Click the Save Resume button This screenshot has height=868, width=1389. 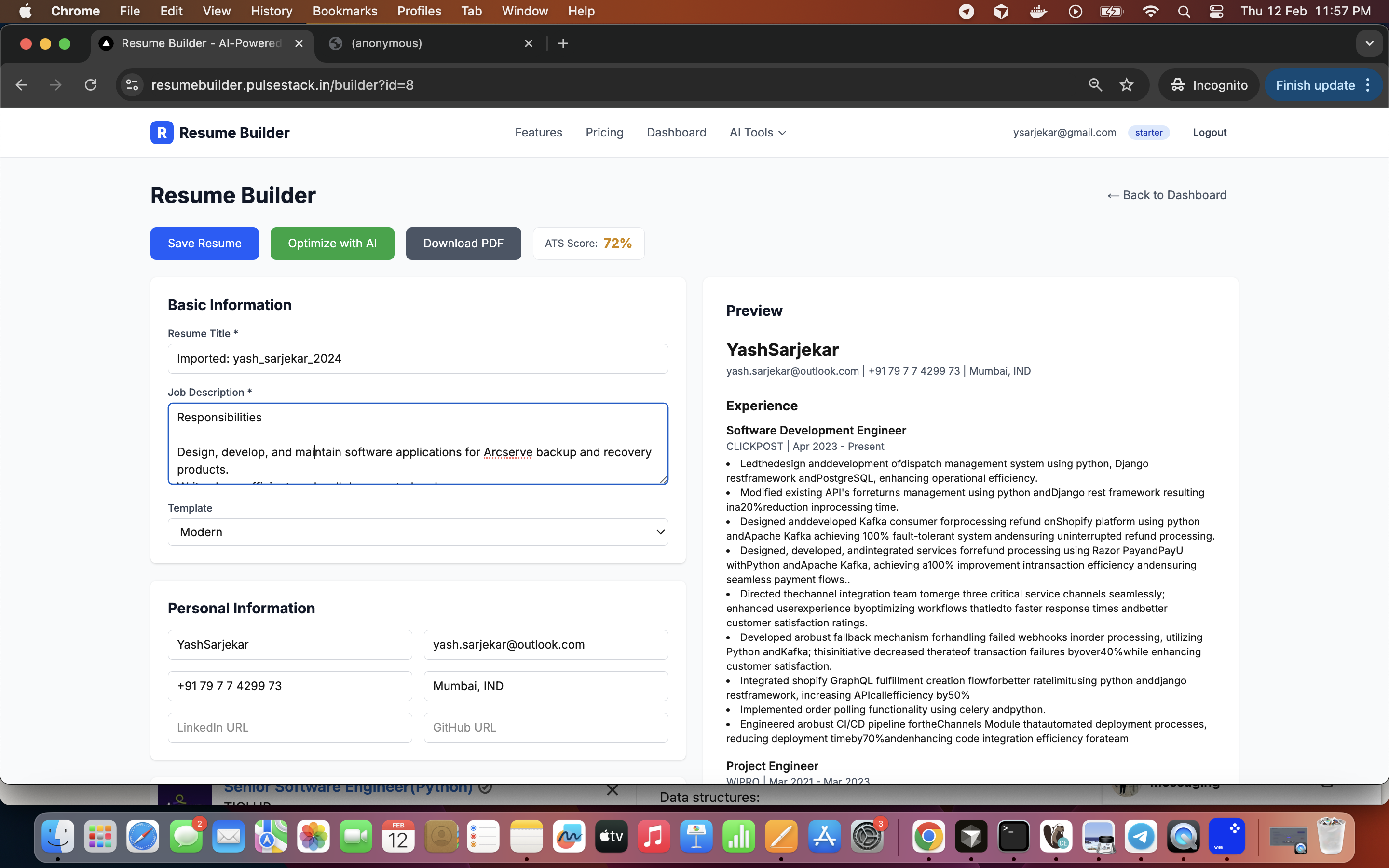coord(204,243)
